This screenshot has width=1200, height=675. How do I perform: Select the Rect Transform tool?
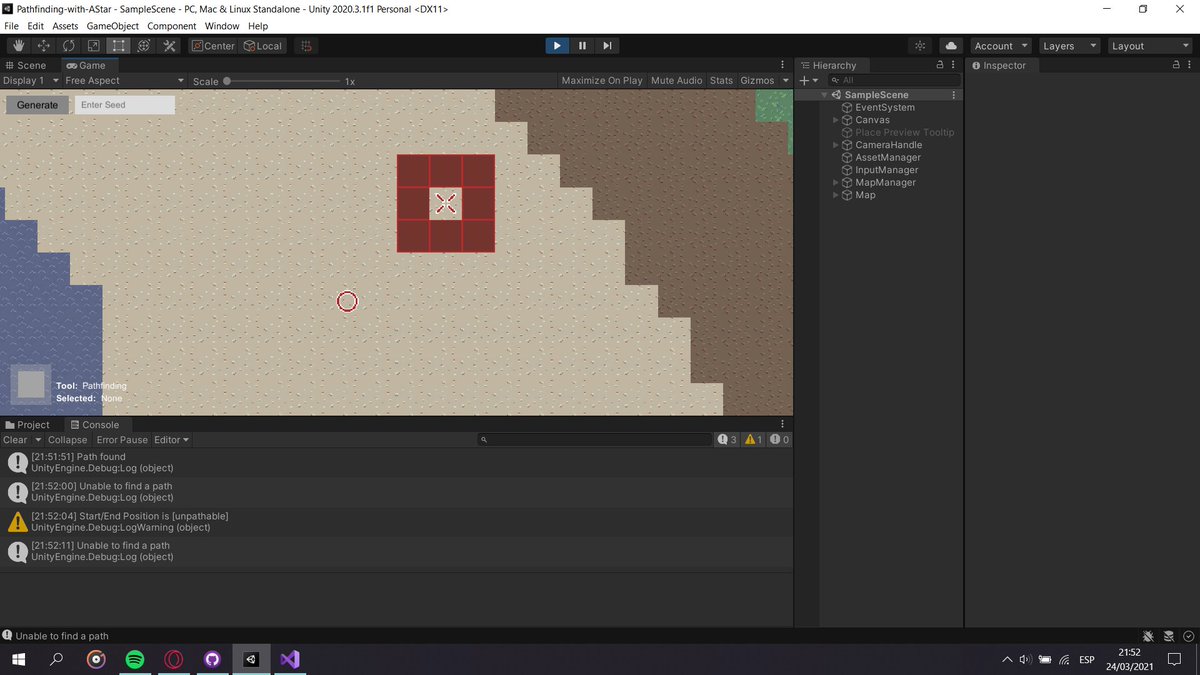[119, 46]
